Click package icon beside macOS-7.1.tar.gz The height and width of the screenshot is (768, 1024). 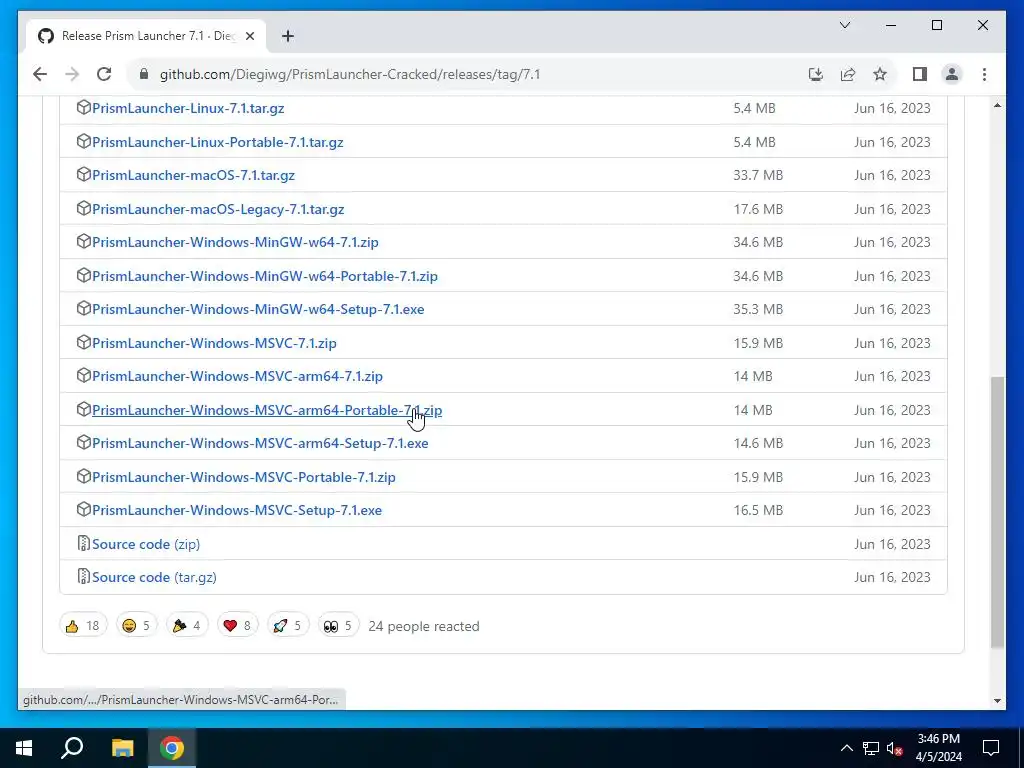[84, 174]
